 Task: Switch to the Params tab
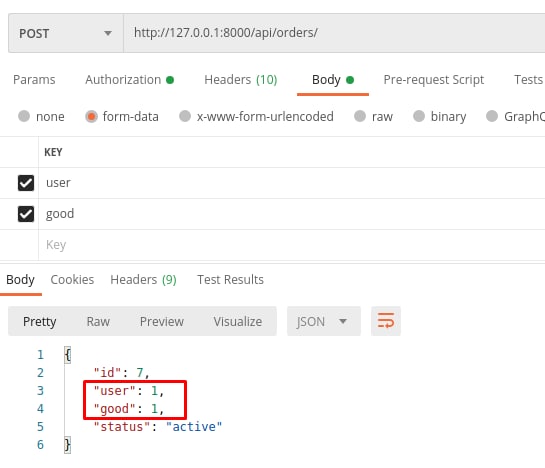click(x=34, y=80)
